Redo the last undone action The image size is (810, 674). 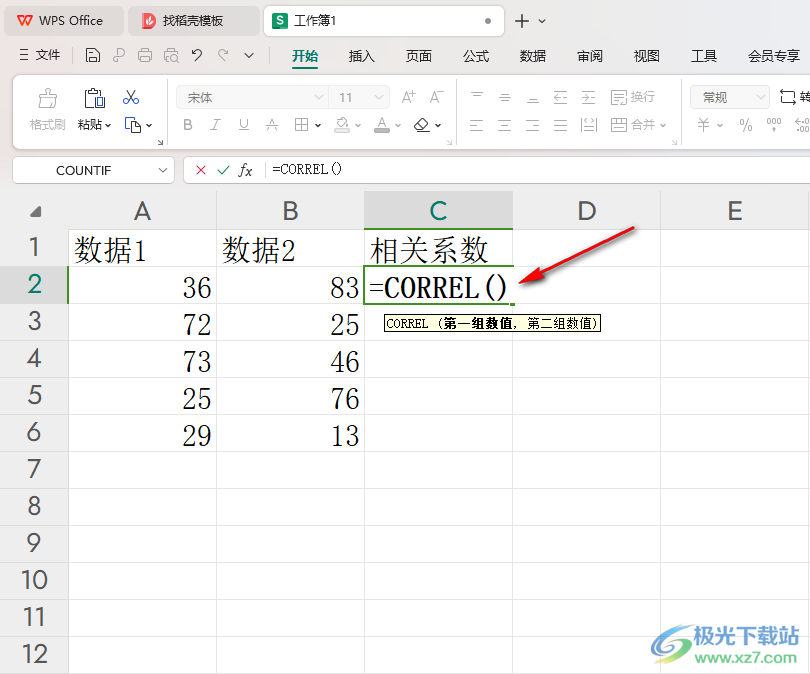(x=223, y=55)
